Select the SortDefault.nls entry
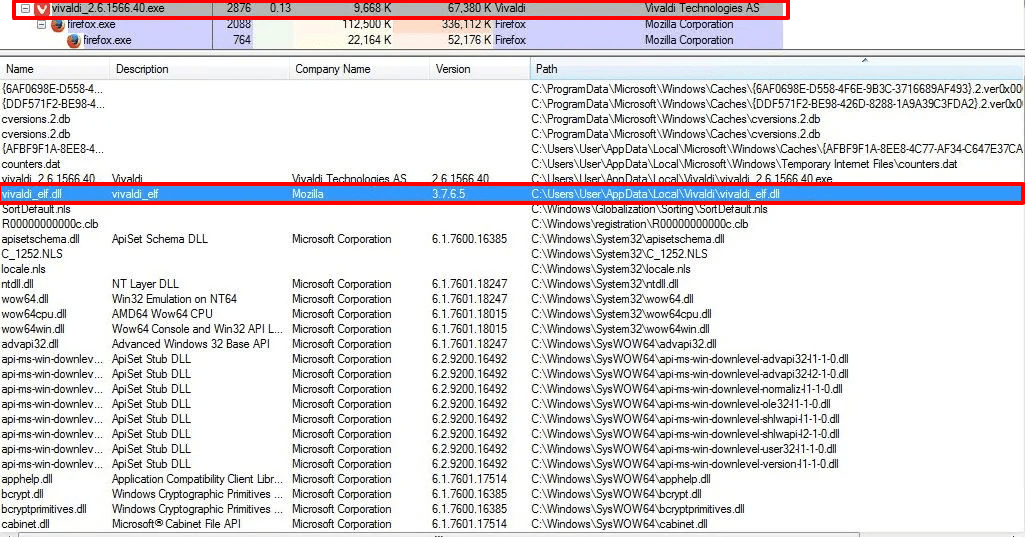The image size is (1025, 537). 512,209
